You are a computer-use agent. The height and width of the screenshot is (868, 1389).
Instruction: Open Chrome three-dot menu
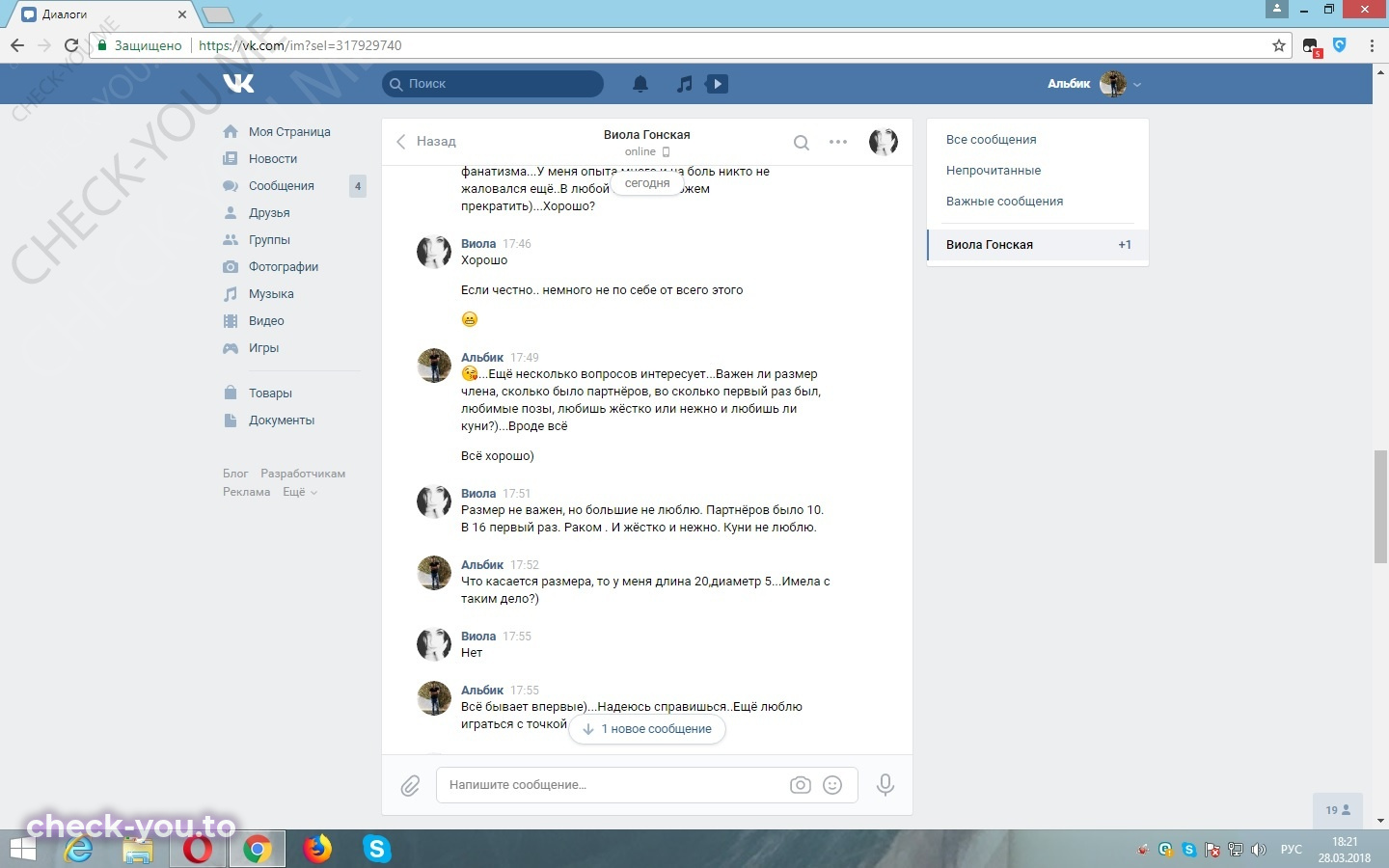(1372, 45)
